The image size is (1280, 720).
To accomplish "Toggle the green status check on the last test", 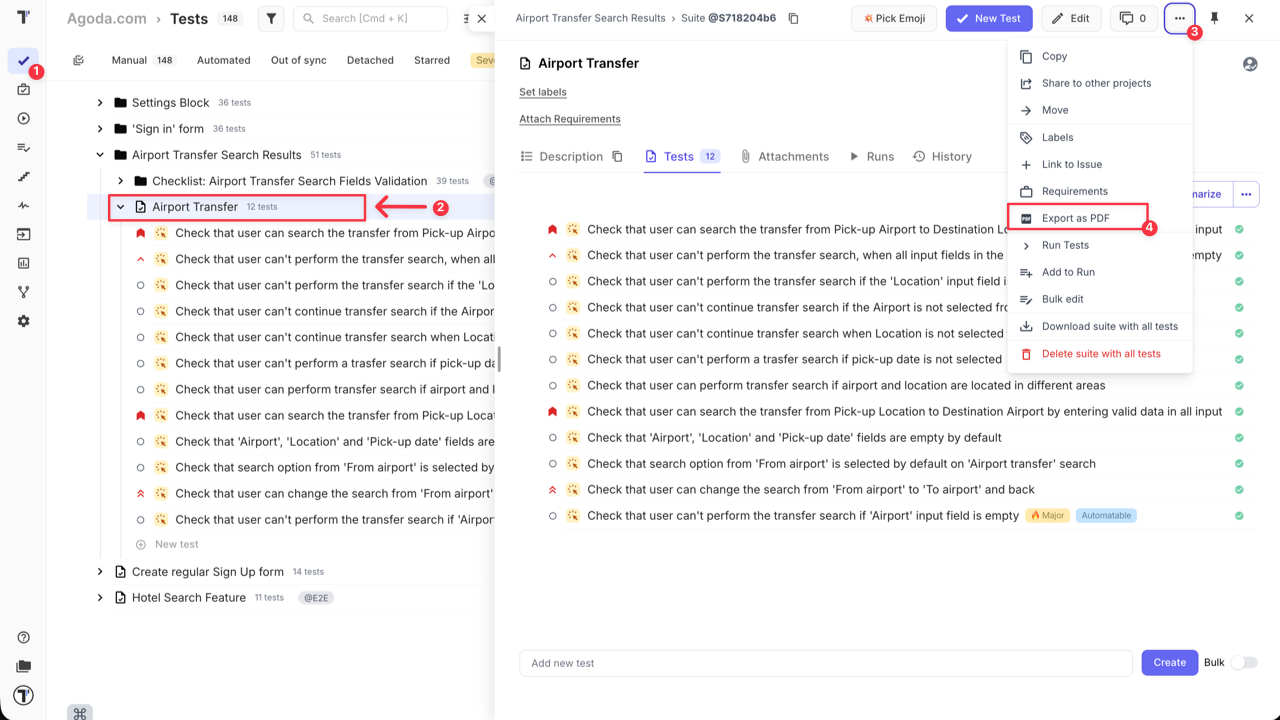I will 1239,515.
